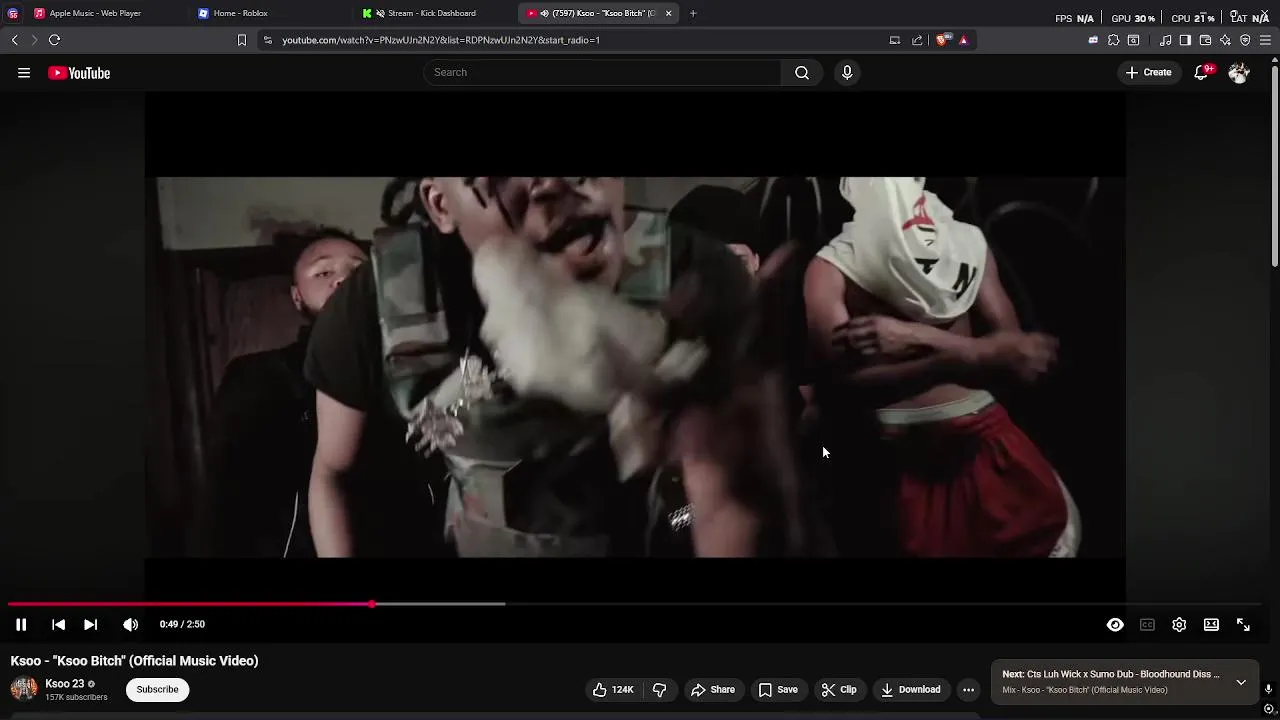Click the red progress scrubber handle
Image resolution: width=1280 pixels, height=720 pixels.
point(372,604)
